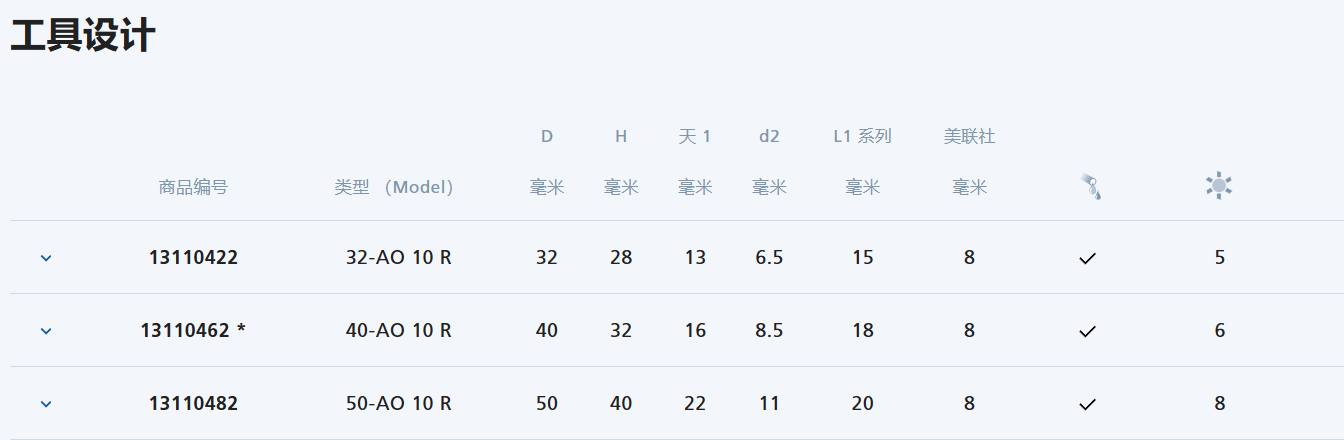1344x440 pixels.
Task: Click the 工具设计 section heading
Action: click(x=82, y=37)
